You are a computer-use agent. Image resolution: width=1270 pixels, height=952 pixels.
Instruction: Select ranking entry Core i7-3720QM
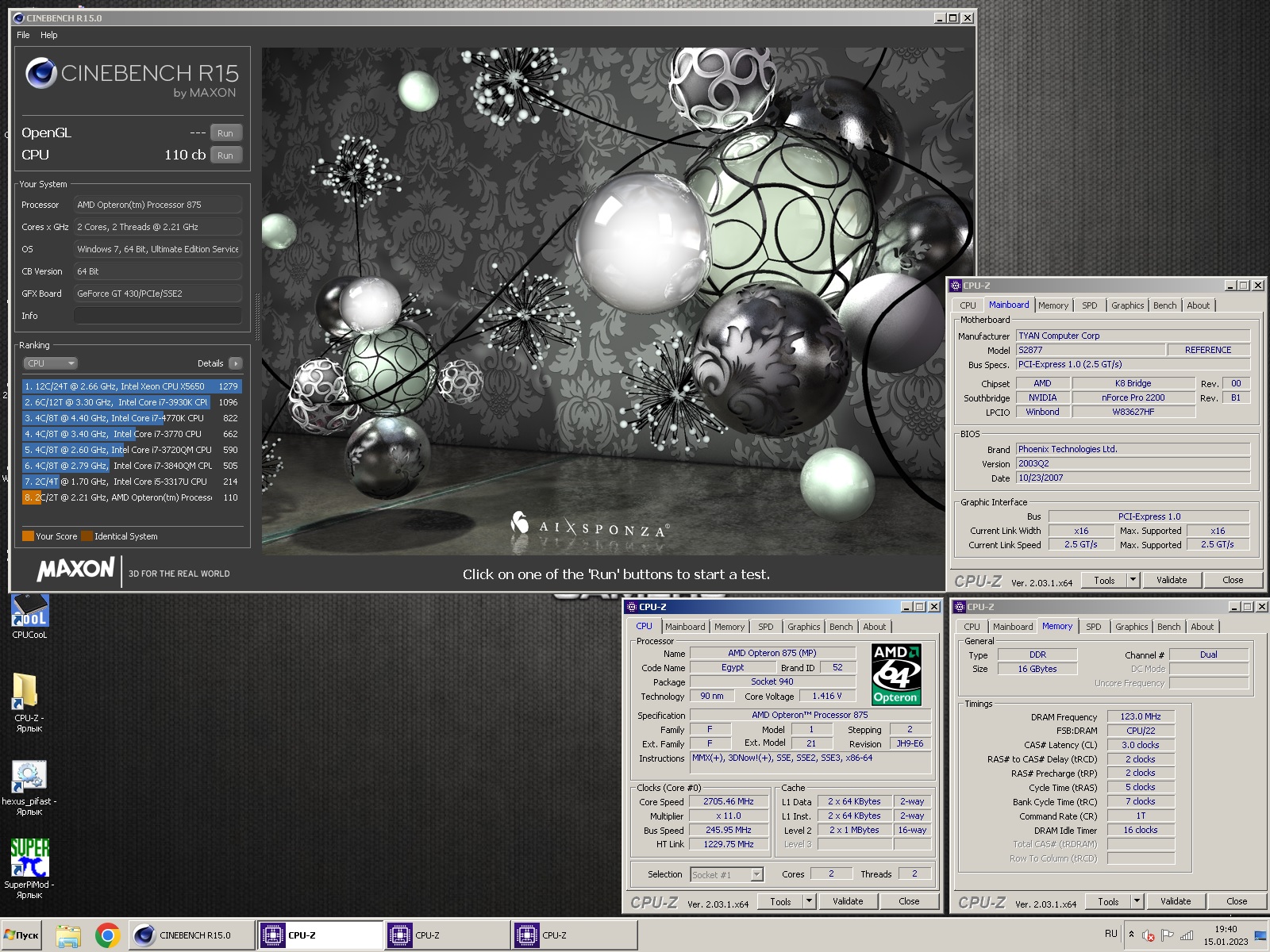132,450
